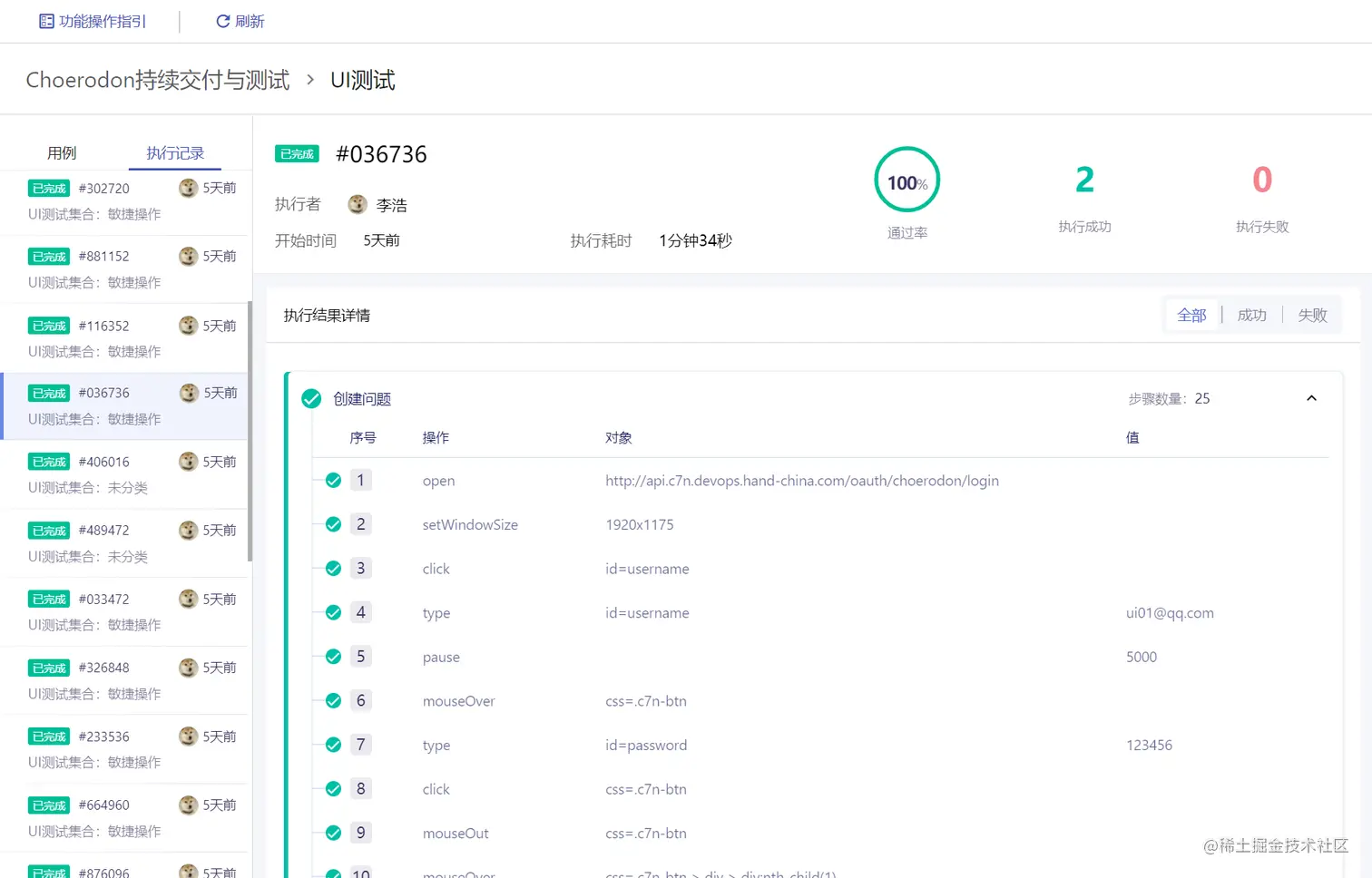Select execution record #881152
This screenshot has width=1372, height=878.
124,269
